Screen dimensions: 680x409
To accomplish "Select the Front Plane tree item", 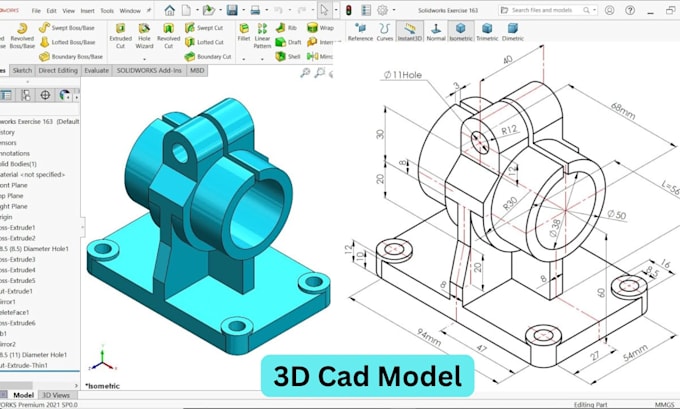I will [14, 185].
